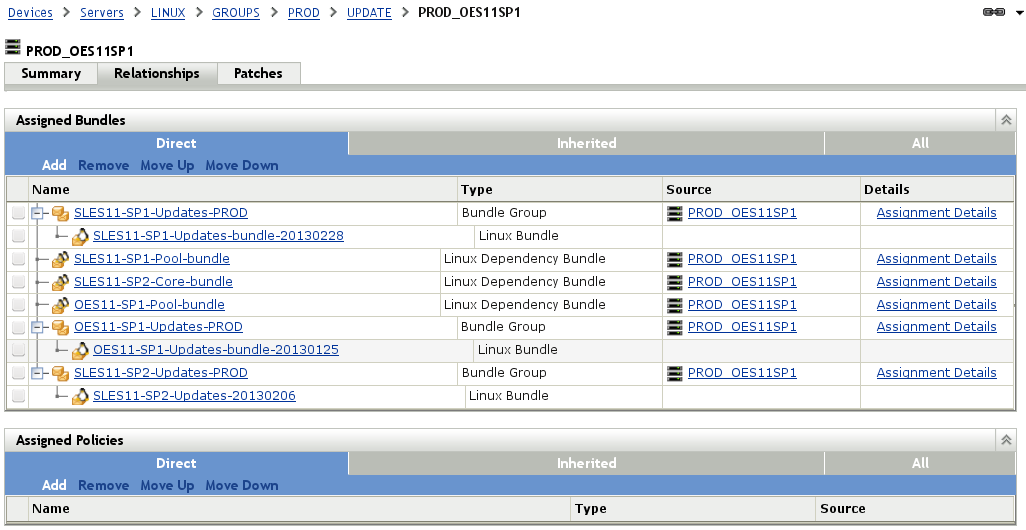
Task: Click the bundle group icon for SLES11-SP1-Updates-PROD
Action: (x=61, y=213)
